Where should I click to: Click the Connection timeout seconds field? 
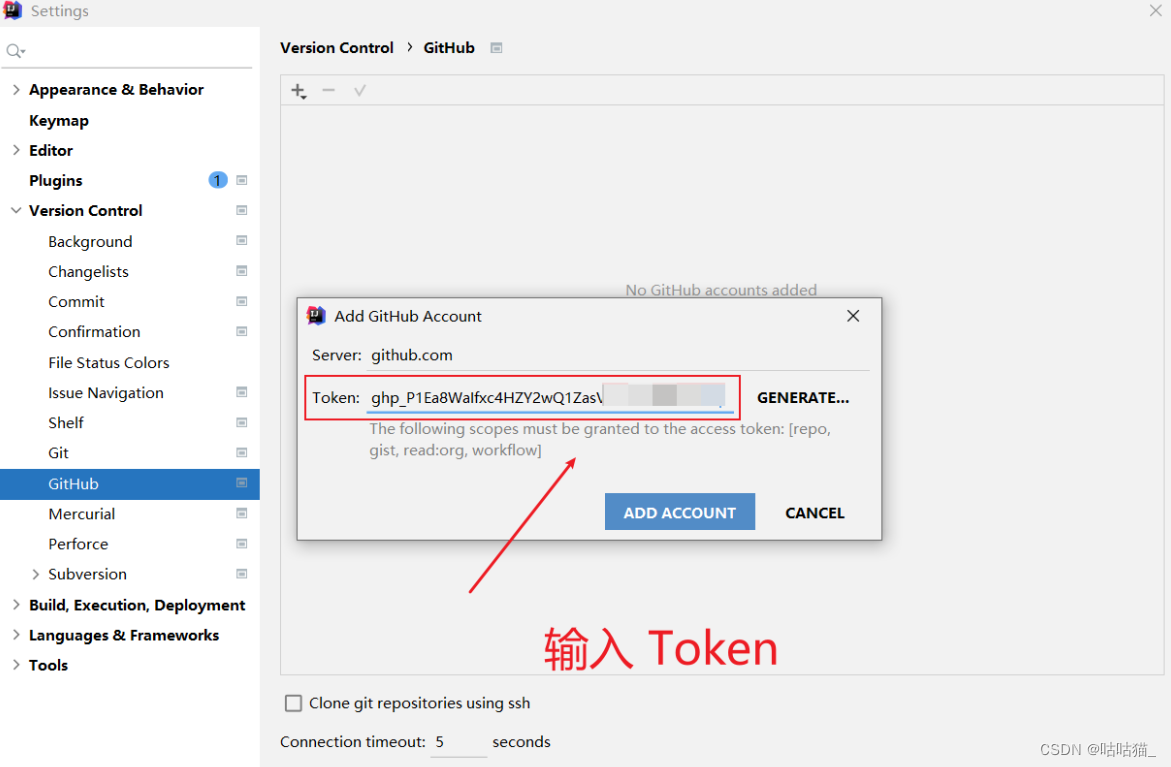tap(458, 742)
